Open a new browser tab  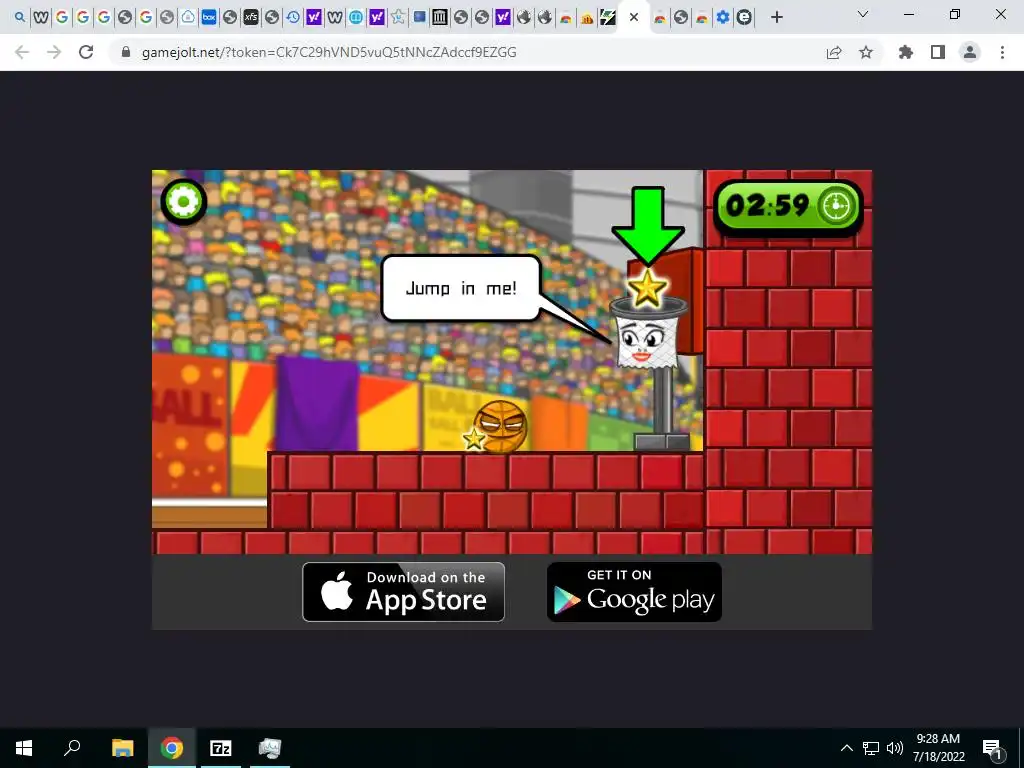776,18
